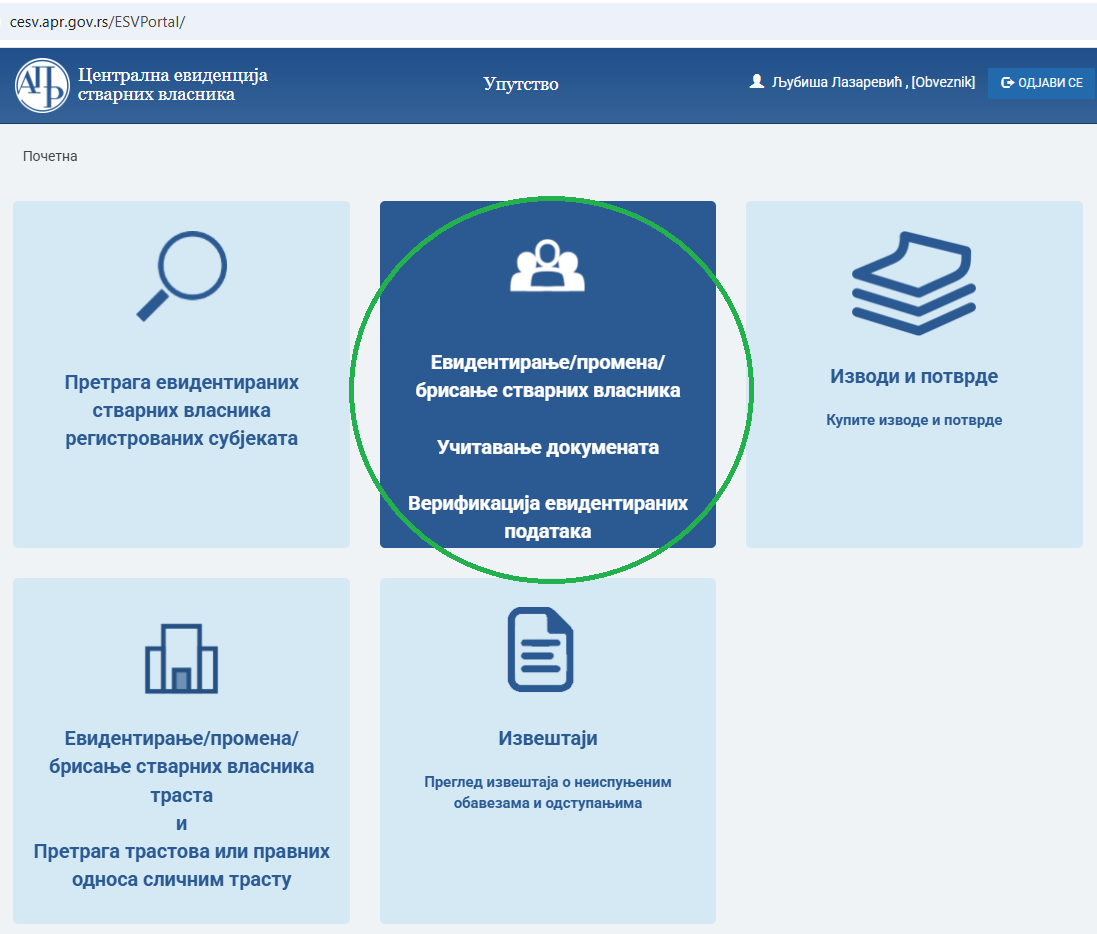Click the user silhouette icon beside Љубиша Лазаревић

coord(756,82)
